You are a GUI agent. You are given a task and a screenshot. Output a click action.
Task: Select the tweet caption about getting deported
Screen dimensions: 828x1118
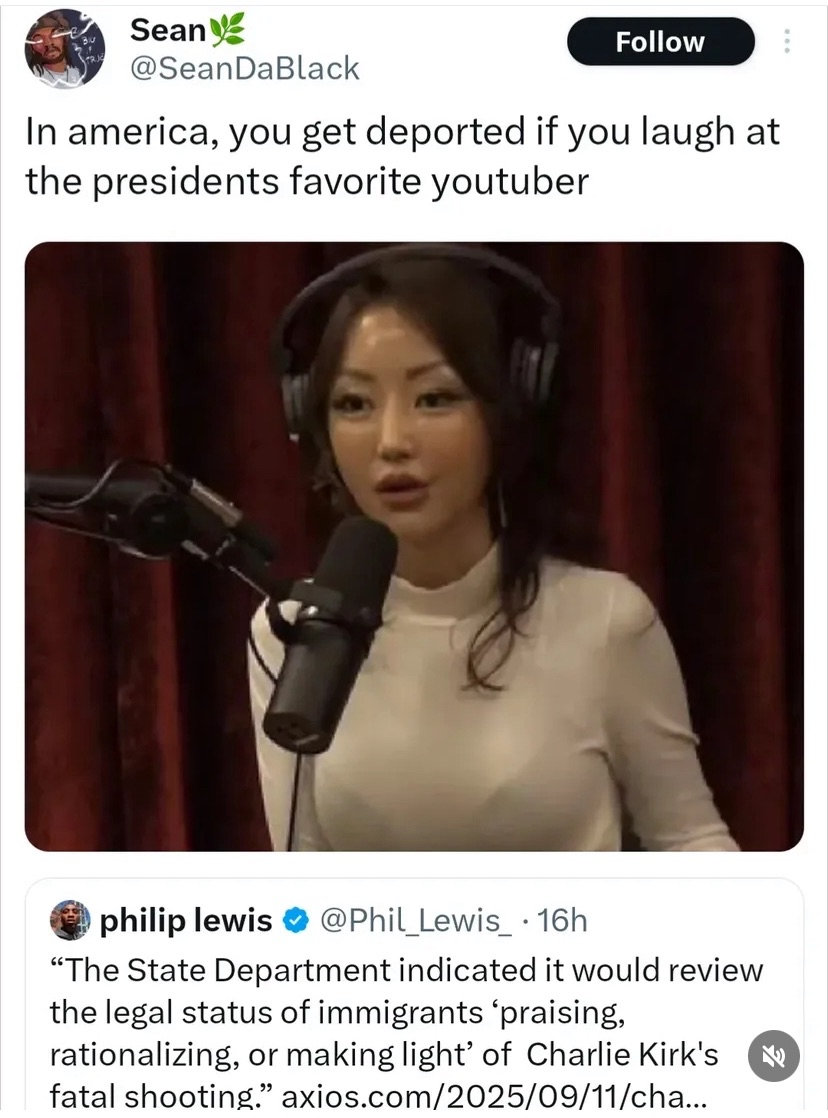402,155
